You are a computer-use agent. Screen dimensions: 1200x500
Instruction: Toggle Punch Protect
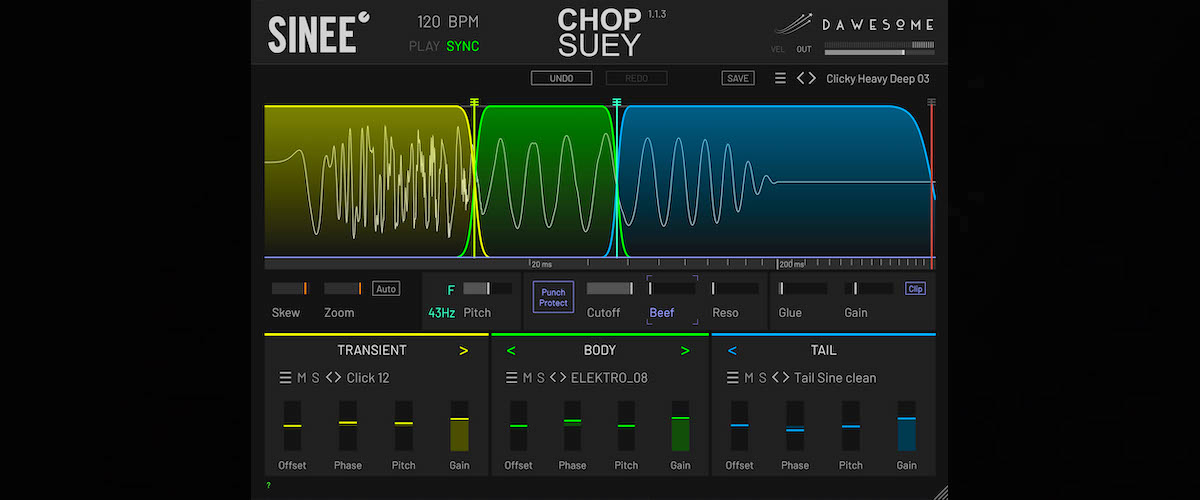553,297
